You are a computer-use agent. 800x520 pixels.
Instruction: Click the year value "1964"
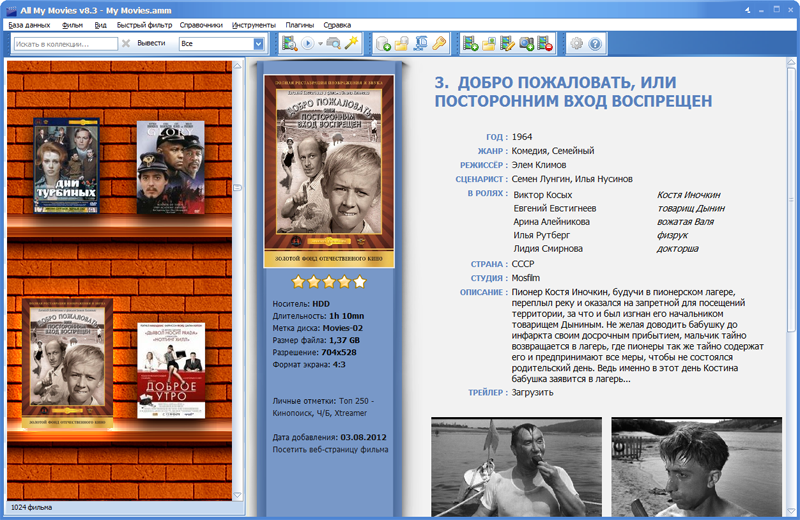[521, 137]
